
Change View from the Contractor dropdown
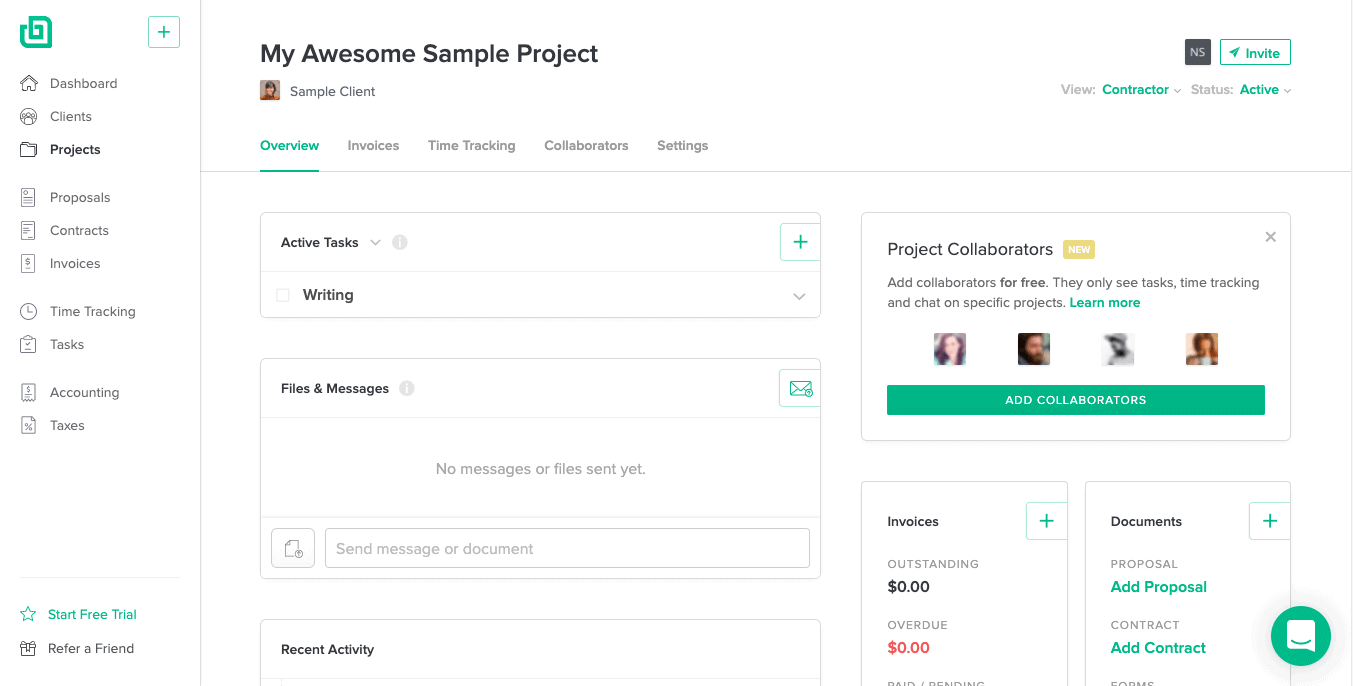coord(1141,90)
